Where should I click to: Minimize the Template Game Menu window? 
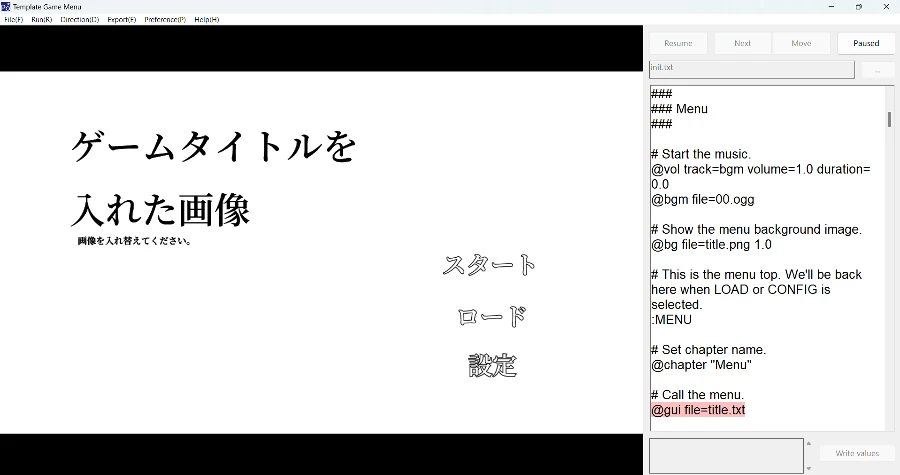[831, 7]
